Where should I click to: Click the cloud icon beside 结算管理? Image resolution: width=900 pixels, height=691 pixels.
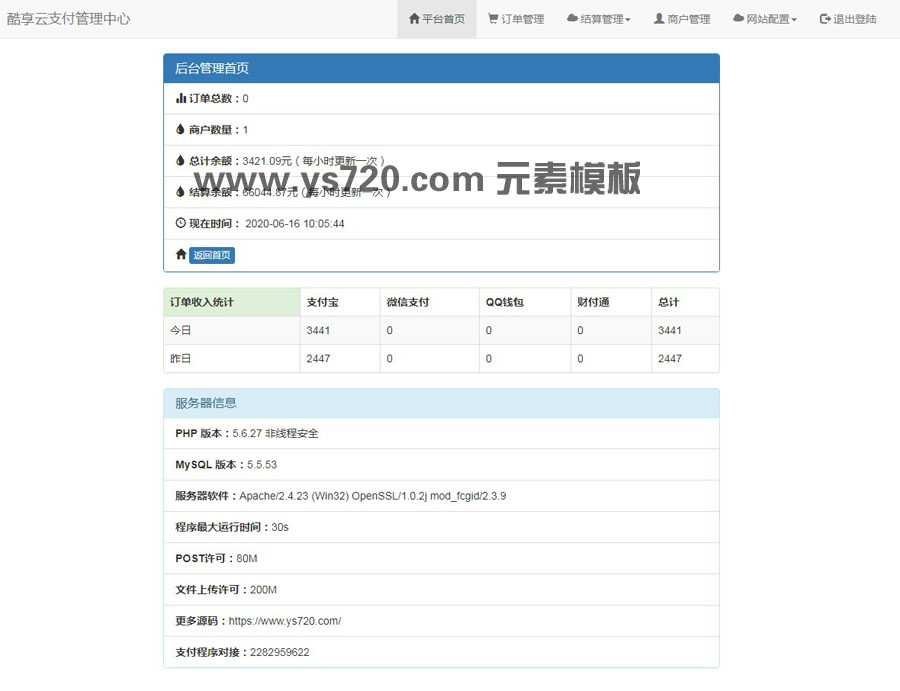coord(572,18)
